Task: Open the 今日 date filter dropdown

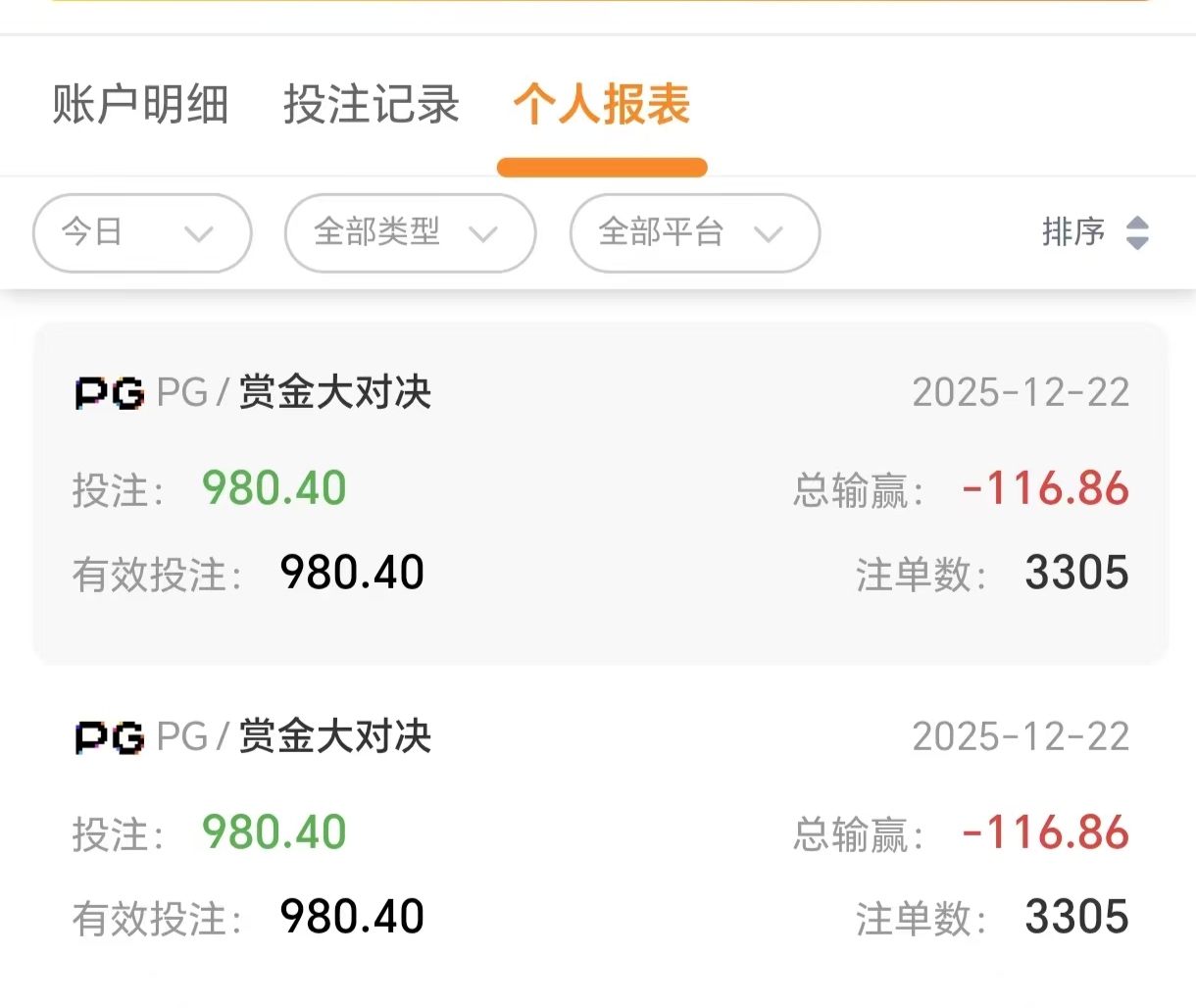Action: tap(142, 233)
